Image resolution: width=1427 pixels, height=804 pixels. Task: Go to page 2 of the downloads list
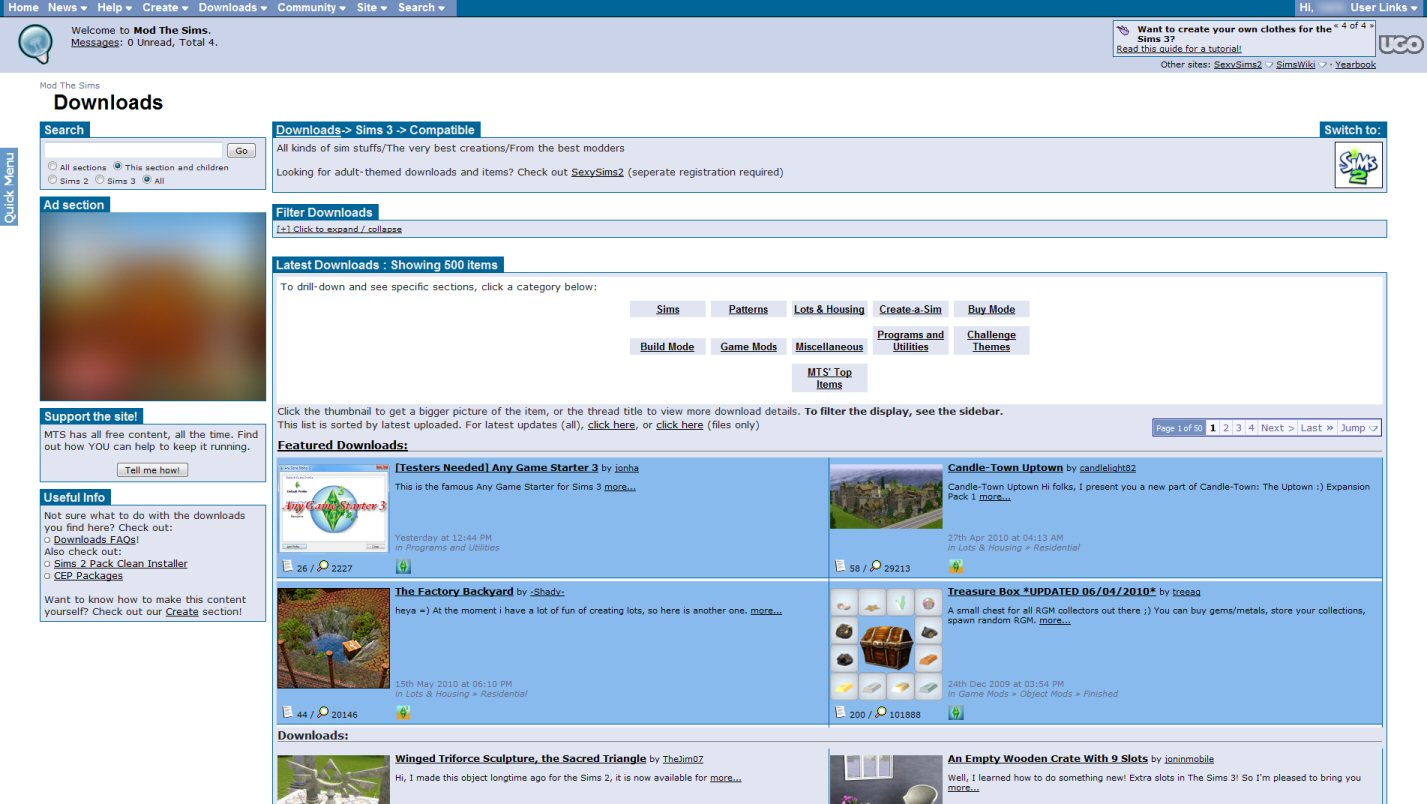1226,428
